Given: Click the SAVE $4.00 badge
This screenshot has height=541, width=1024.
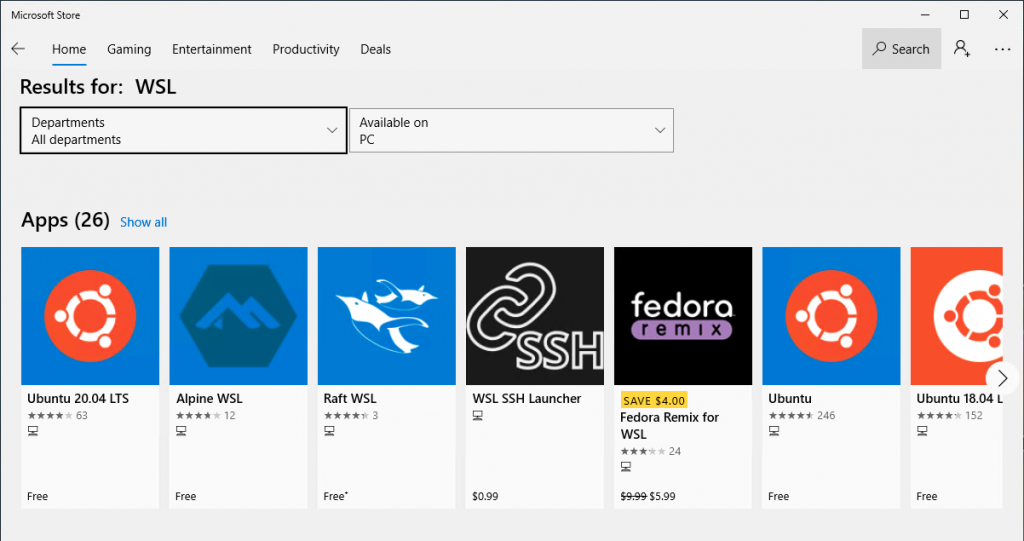Looking at the screenshot, I should pos(654,401).
